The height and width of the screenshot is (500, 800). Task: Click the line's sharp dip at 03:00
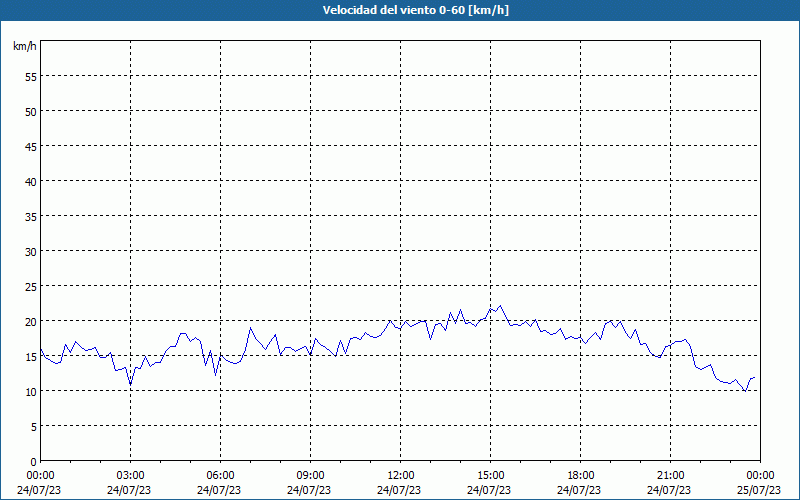[130, 384]
